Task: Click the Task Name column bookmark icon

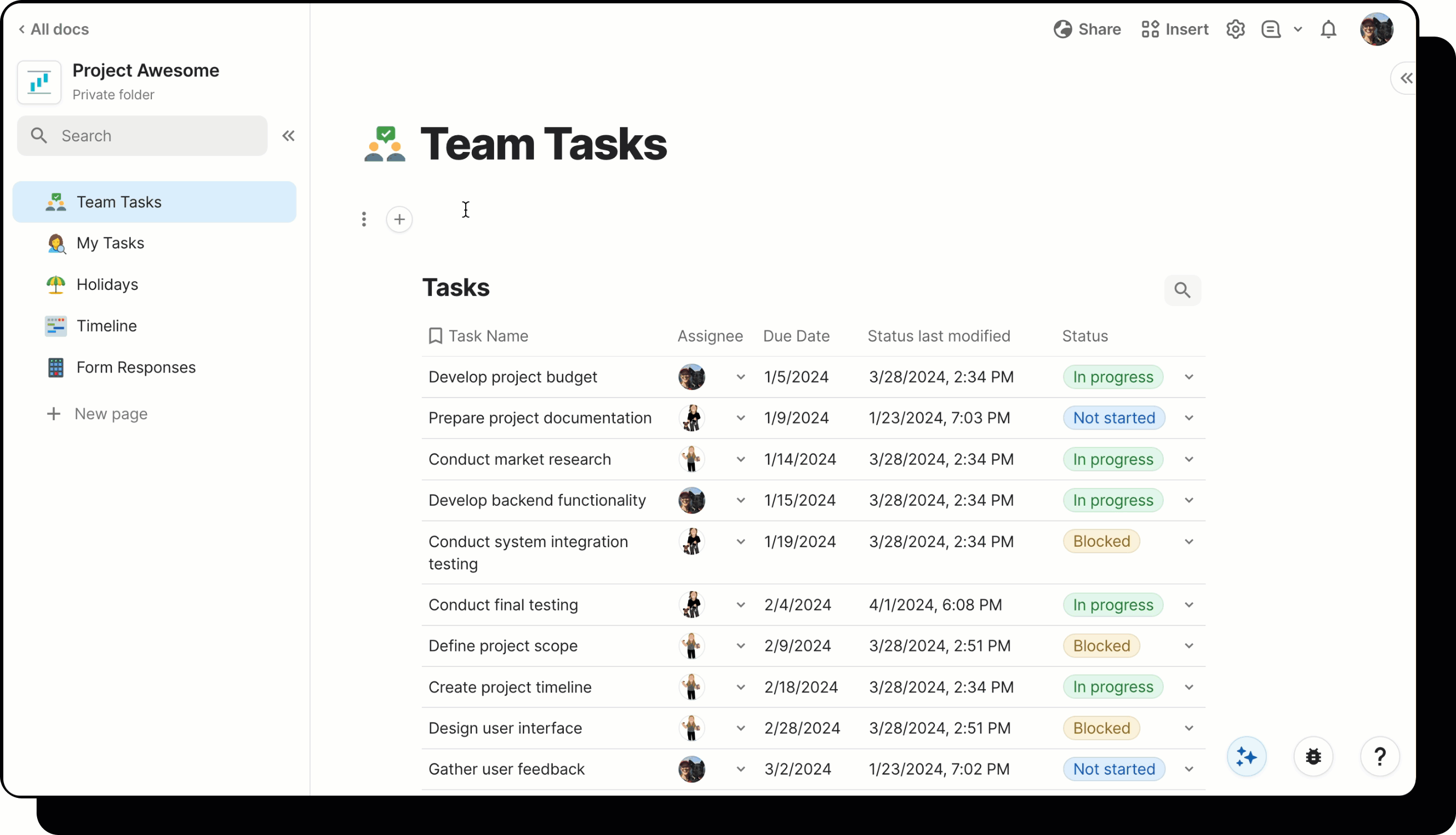Action: pyautogui.click(x=435, y=336)
